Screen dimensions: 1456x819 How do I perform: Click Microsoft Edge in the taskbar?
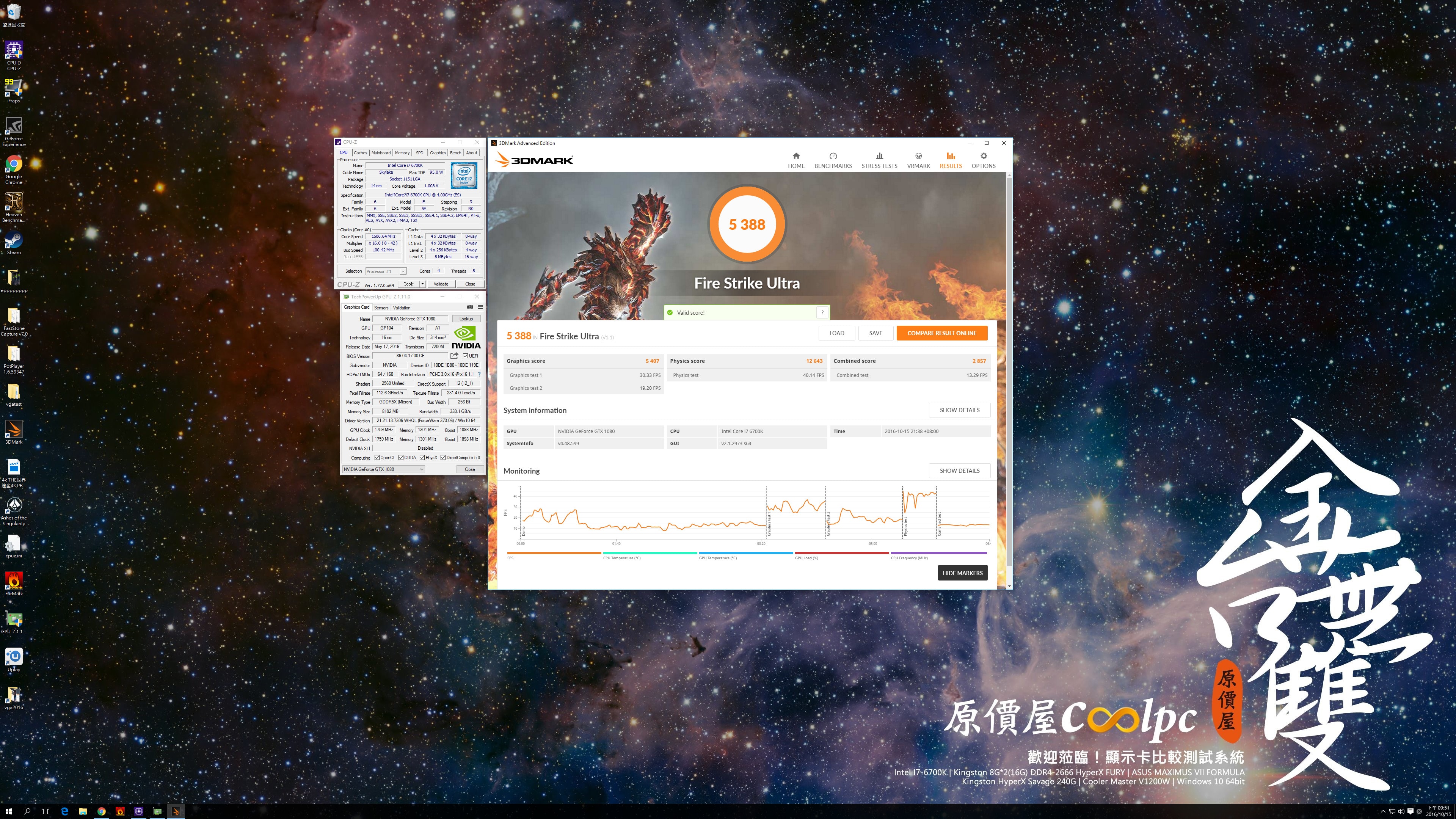point(64,811)
